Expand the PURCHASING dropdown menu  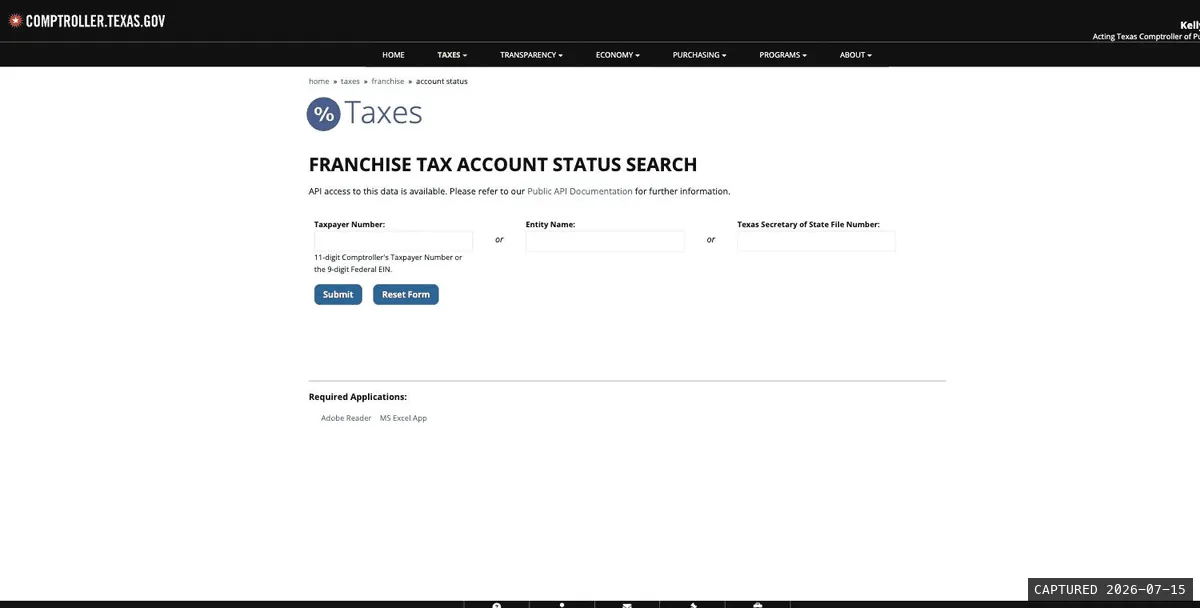699,55
